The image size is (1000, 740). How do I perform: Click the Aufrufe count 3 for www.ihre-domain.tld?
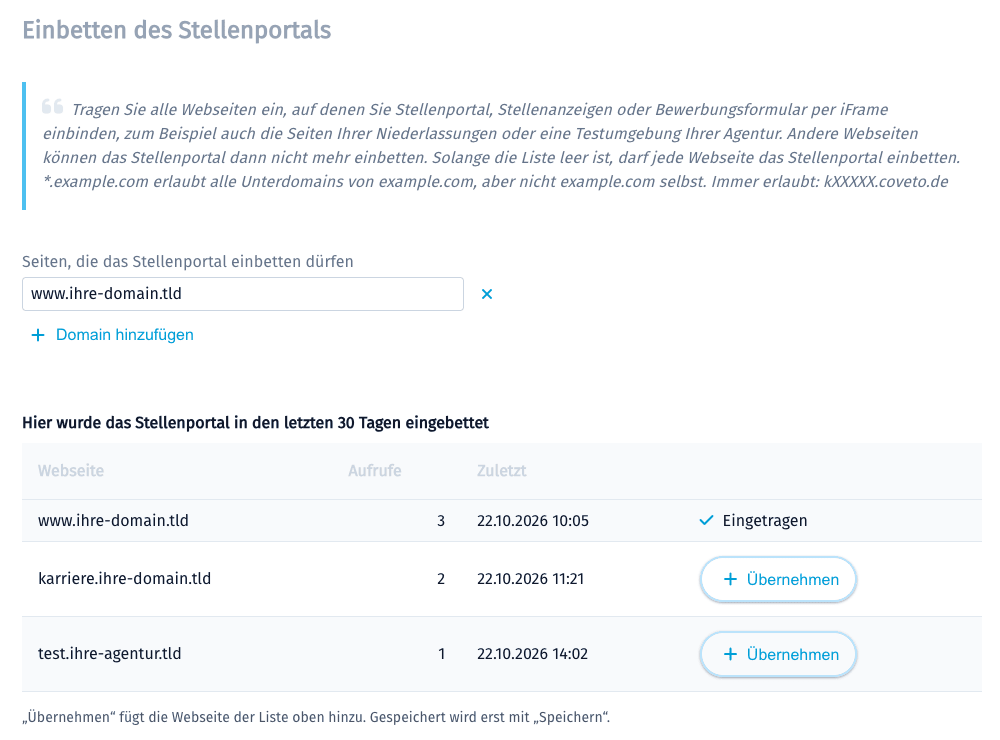tap(441, 521)
